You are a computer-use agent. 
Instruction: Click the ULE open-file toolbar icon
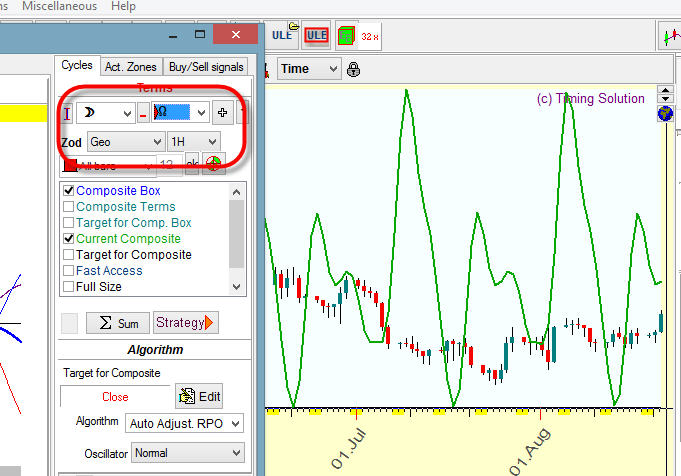coord(283,35)
